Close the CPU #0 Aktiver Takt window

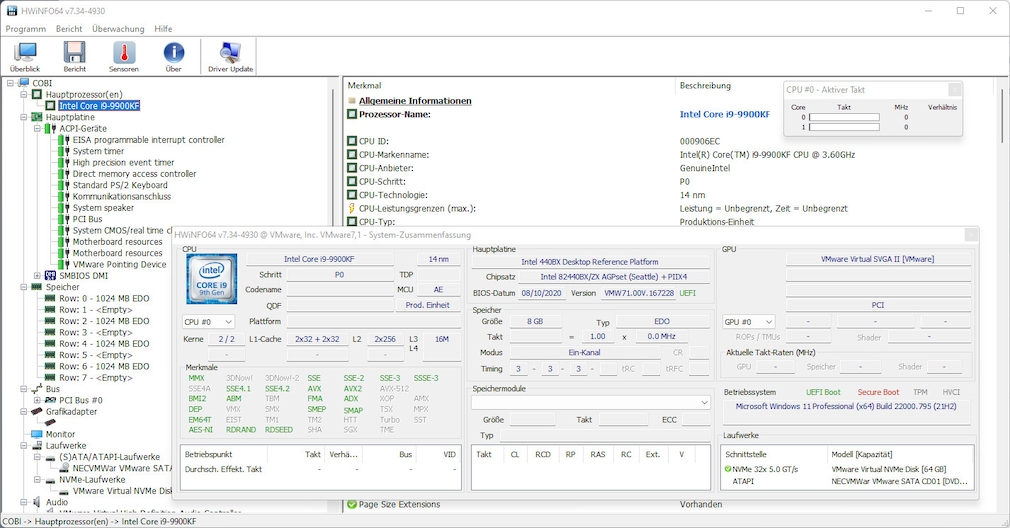coord(955,90)
